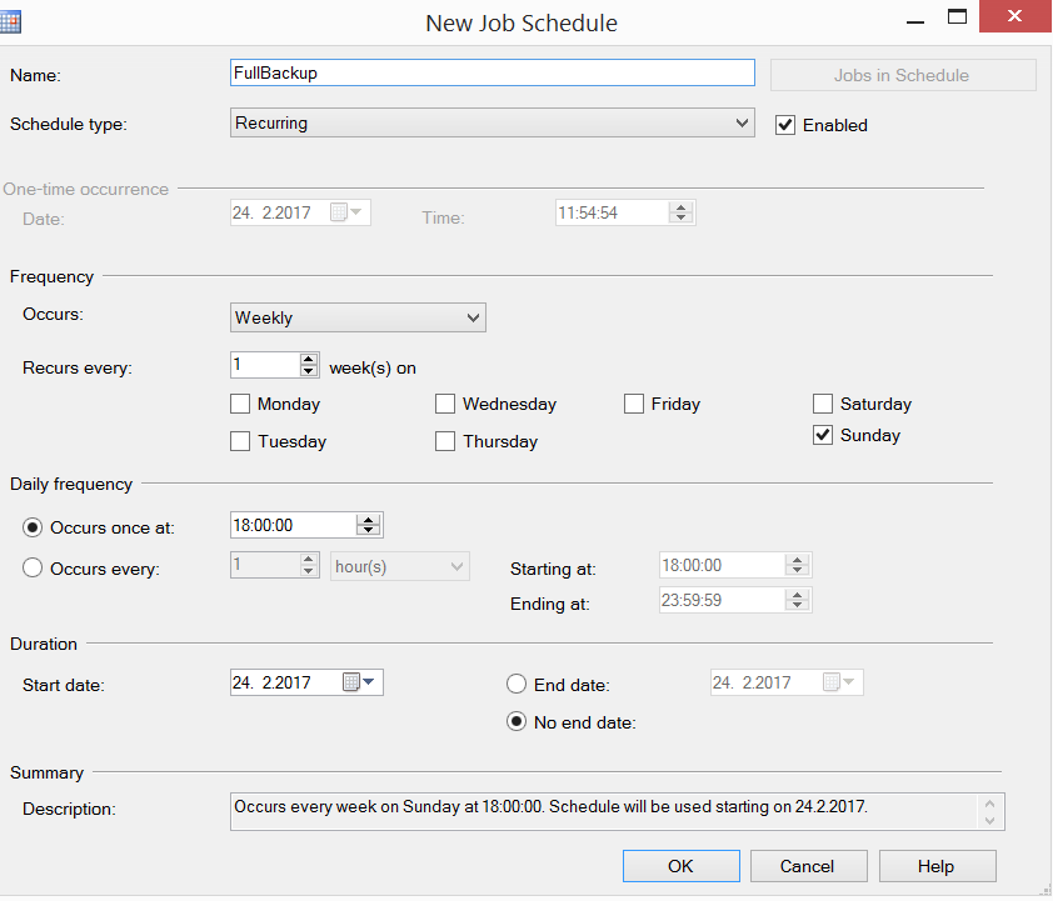Cancel the new job schedule

click(808, 865)
